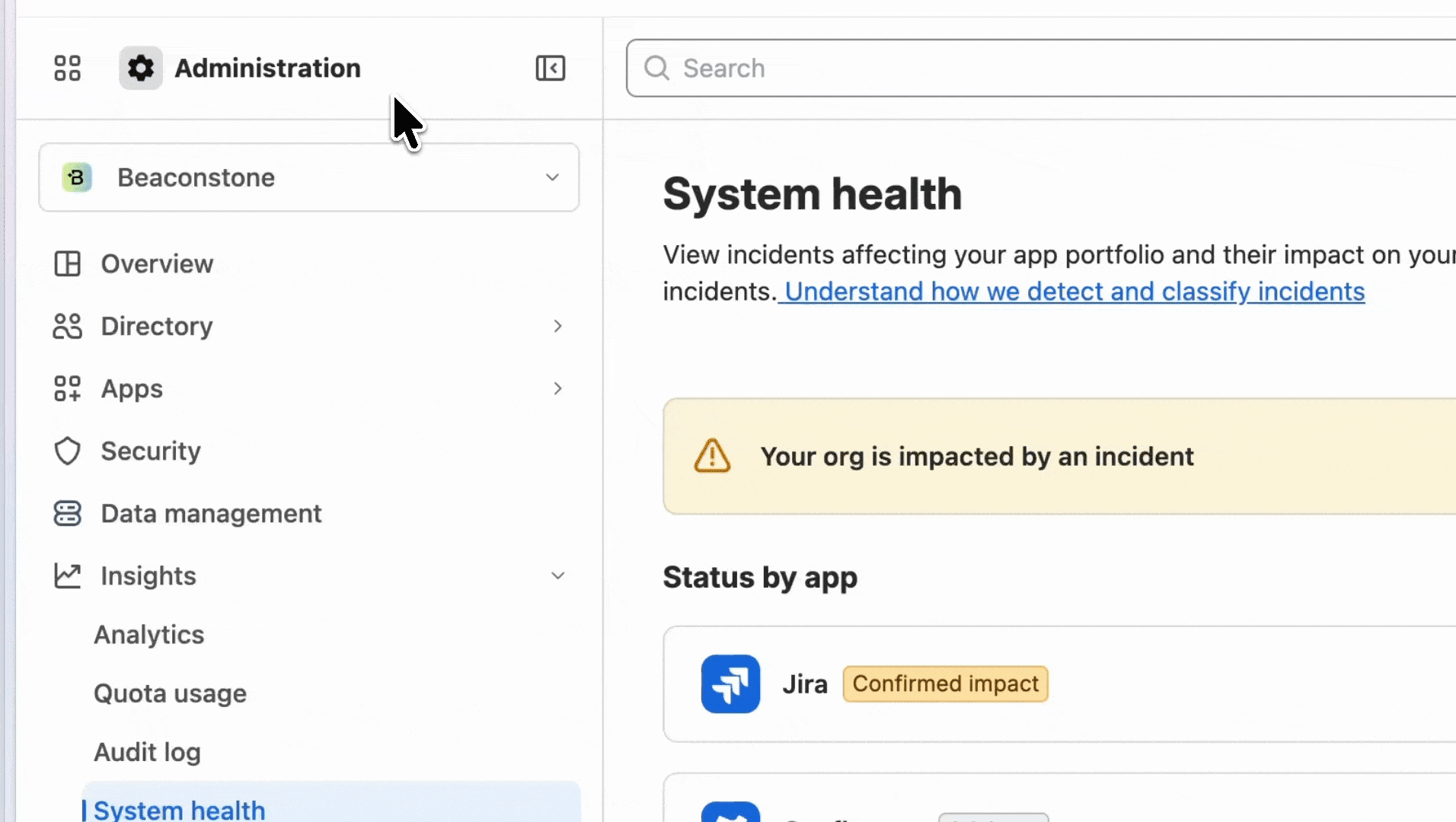
Task: Click the Apps label in sidebar
Action: point(132,389)
